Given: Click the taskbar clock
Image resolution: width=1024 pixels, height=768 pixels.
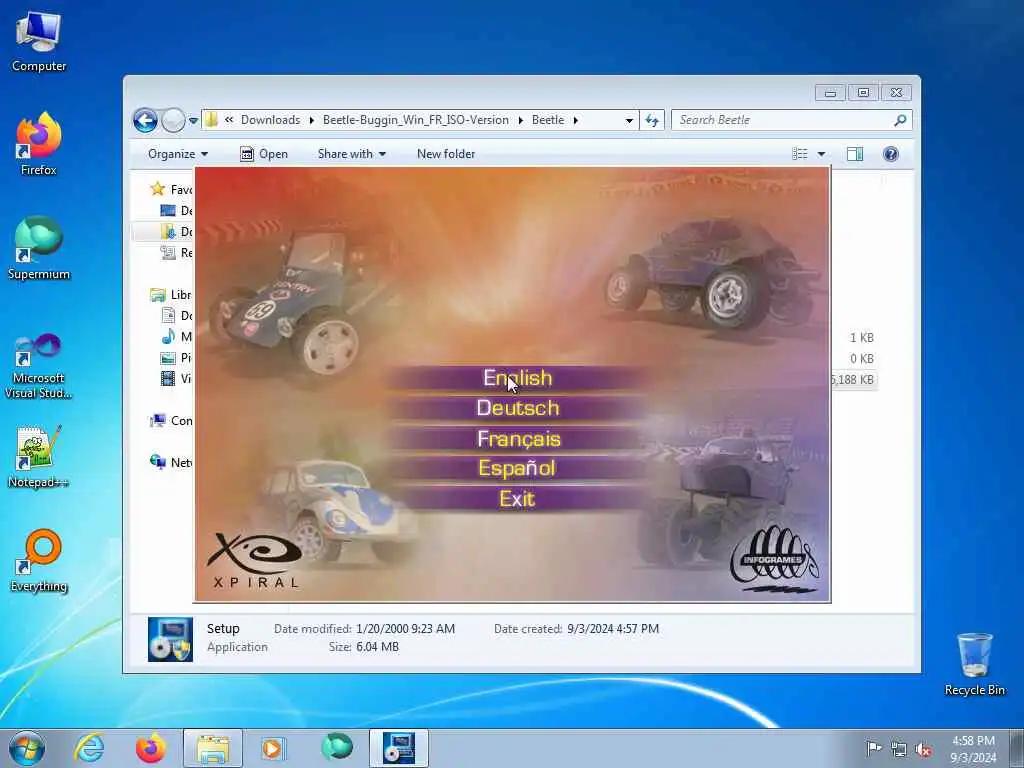Looking at the screenshot, I should tap(973, 749).
